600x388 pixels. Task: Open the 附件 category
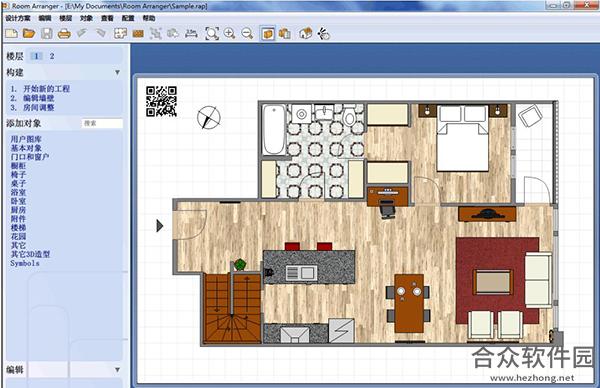[x=18, y=218]
